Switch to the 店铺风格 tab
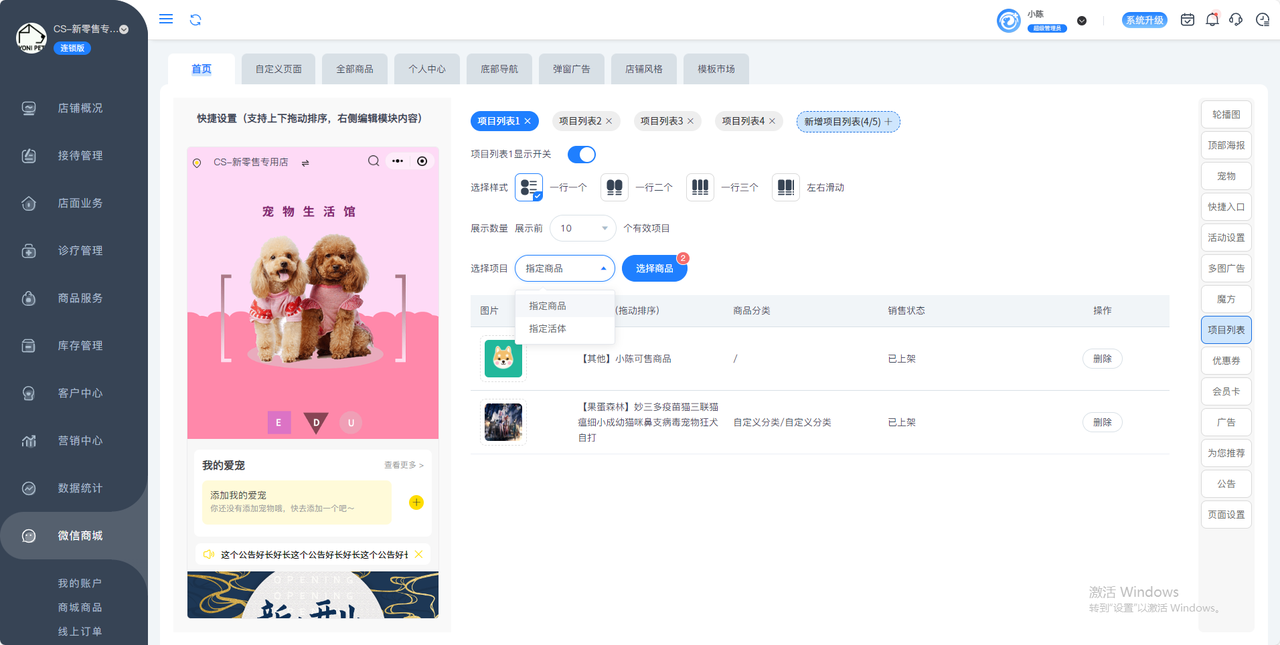 (x=644, y=69)
